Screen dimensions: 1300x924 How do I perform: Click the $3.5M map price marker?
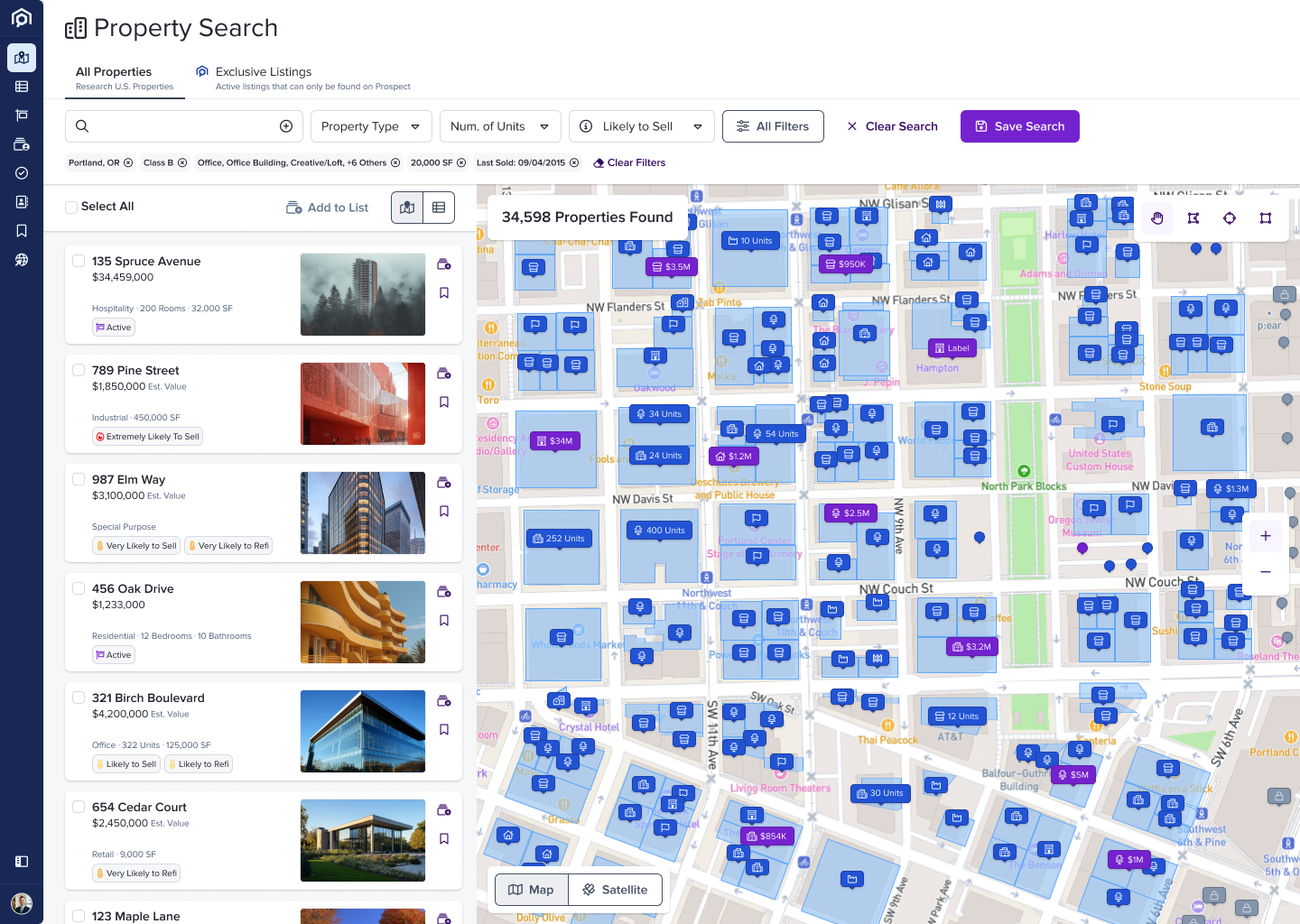[x=671, y=267]
